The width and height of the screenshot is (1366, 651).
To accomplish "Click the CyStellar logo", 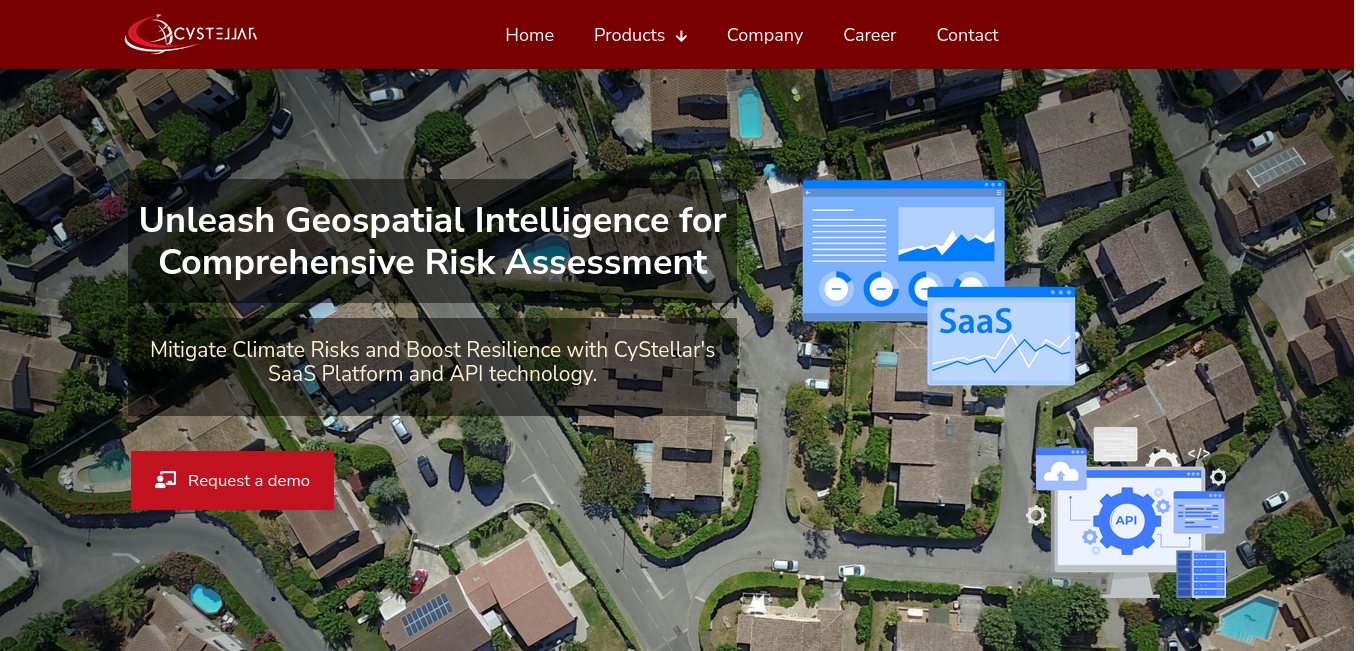I will (191, 34).
